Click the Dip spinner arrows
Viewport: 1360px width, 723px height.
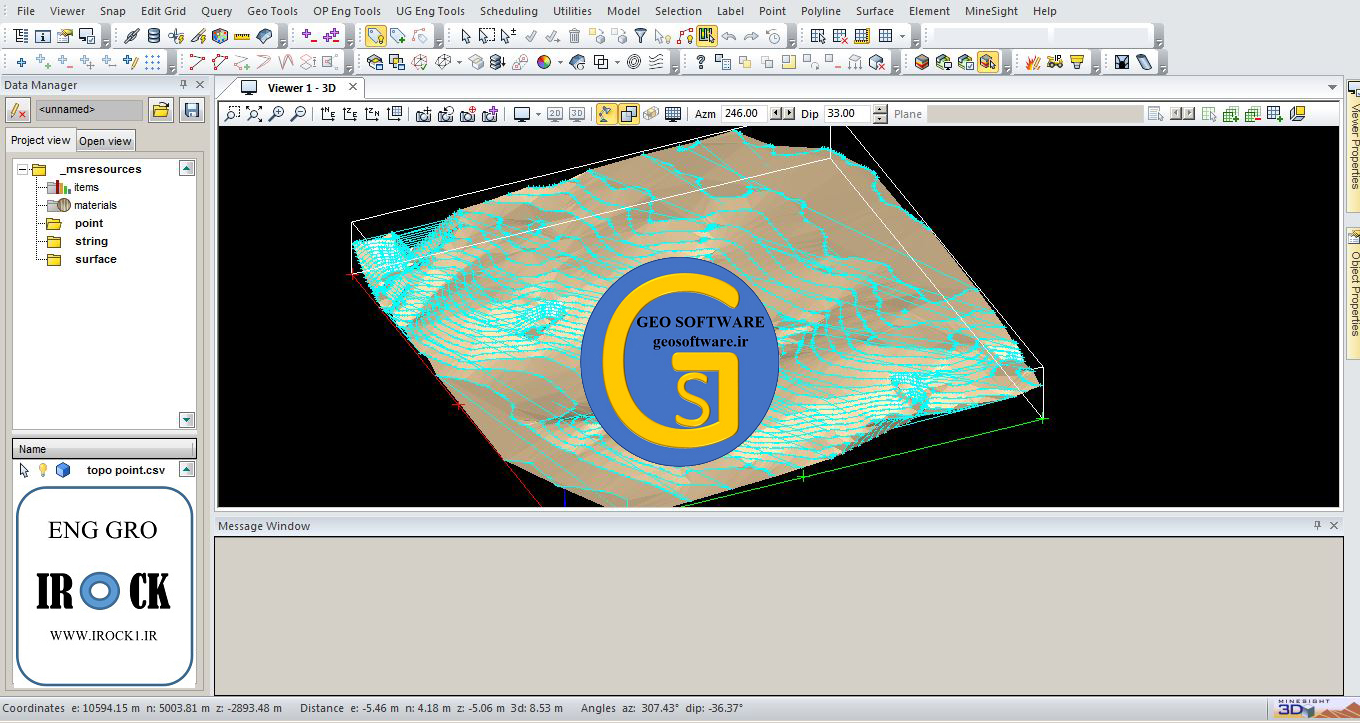click(x=880, y=114)
